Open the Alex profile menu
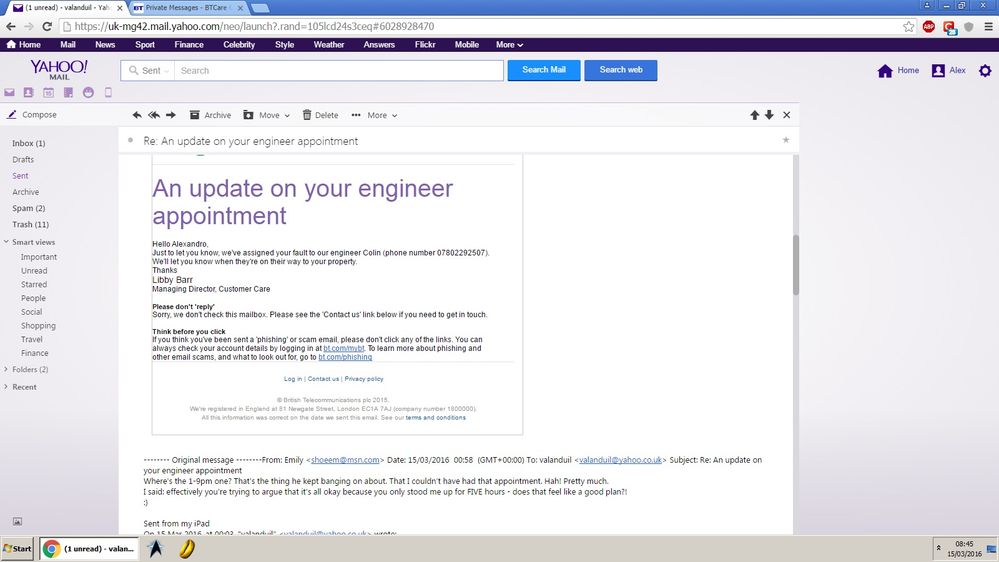 coord(949,71)
